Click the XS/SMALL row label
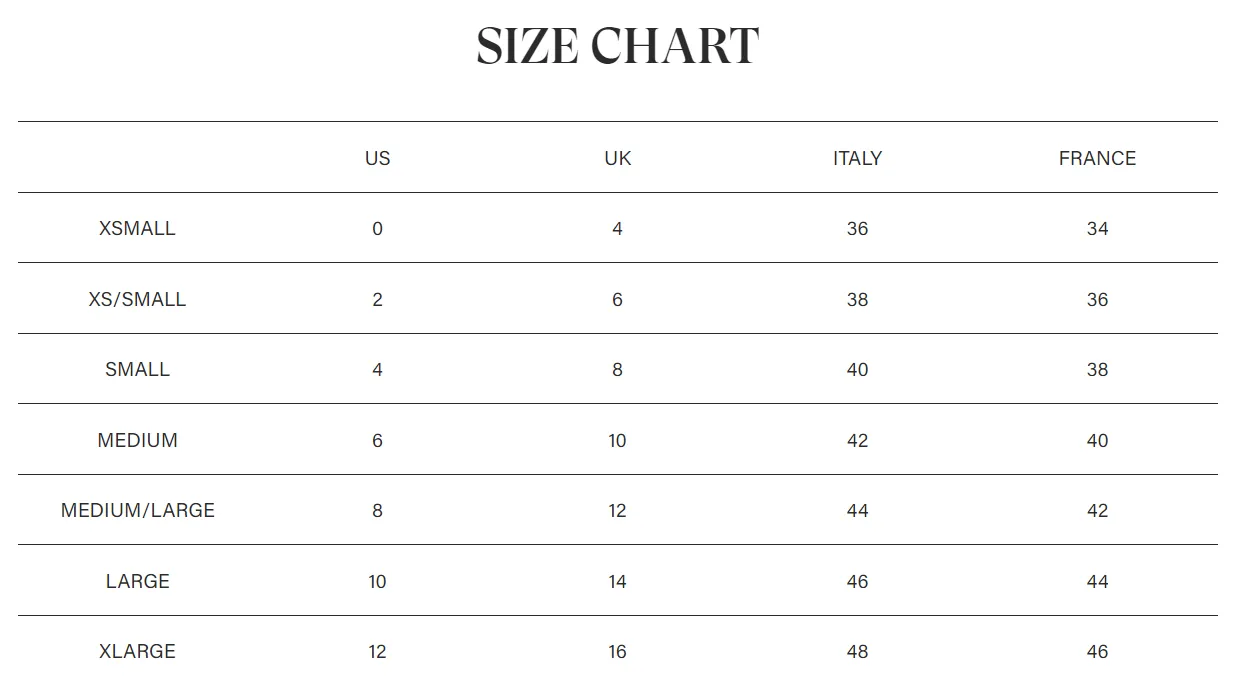Screen dimensions: 1235x695 [x=137, y=299]
